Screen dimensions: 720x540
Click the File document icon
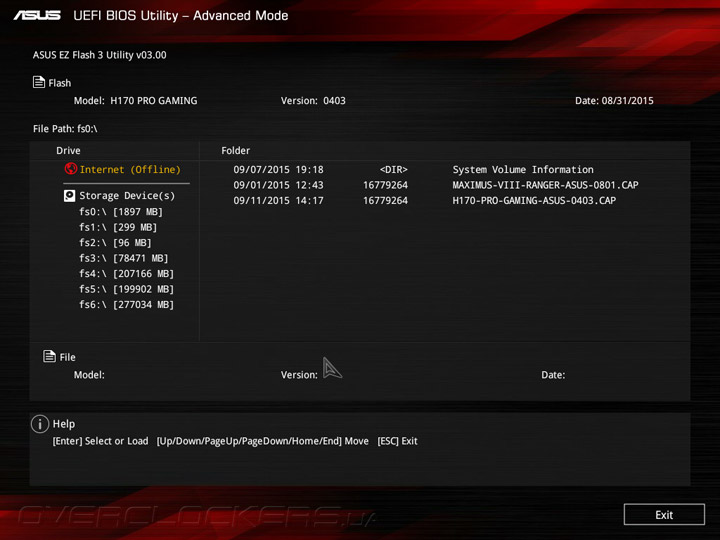[x=49, y=356]
